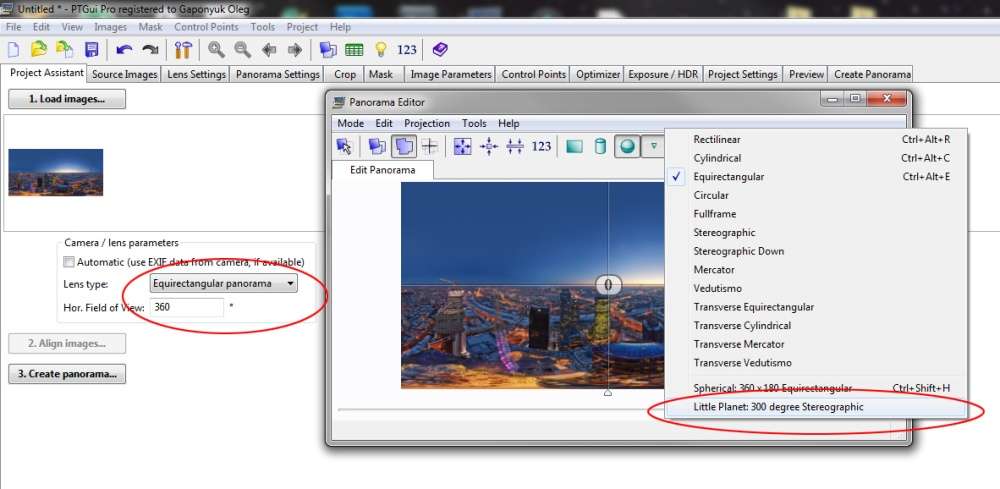
Task: Enable Automatic EXIF data checkbox
Action: point(69,262)
